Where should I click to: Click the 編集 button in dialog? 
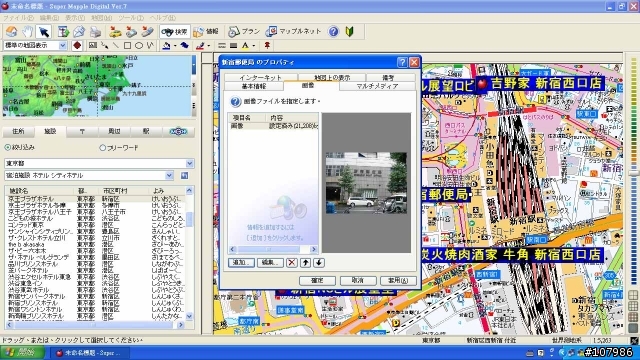pyautogui.click(x=270, y=262)
